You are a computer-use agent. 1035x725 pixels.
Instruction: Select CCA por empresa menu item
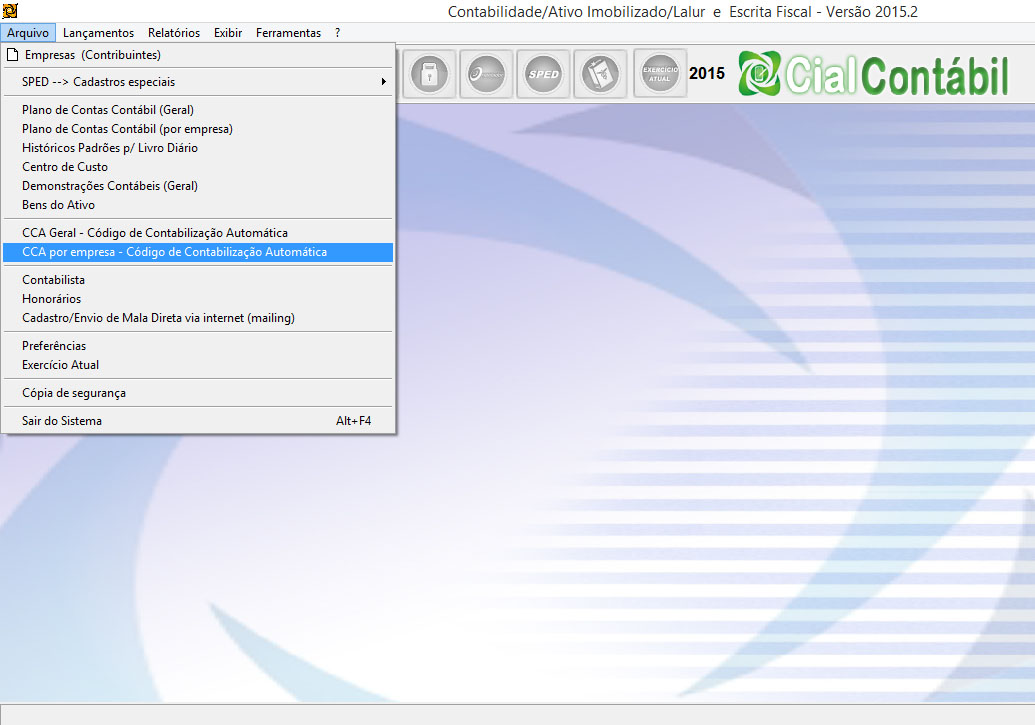tap(174, 252)
